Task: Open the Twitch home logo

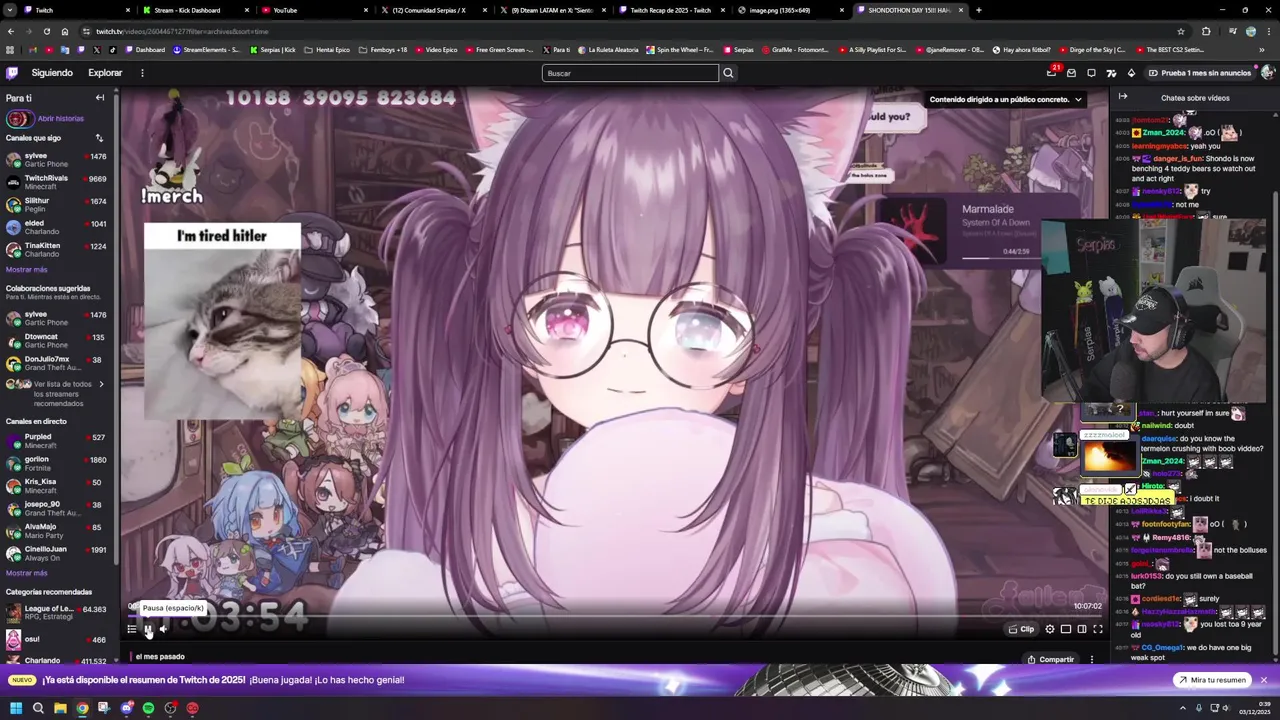Action: (x=12, y=73)
